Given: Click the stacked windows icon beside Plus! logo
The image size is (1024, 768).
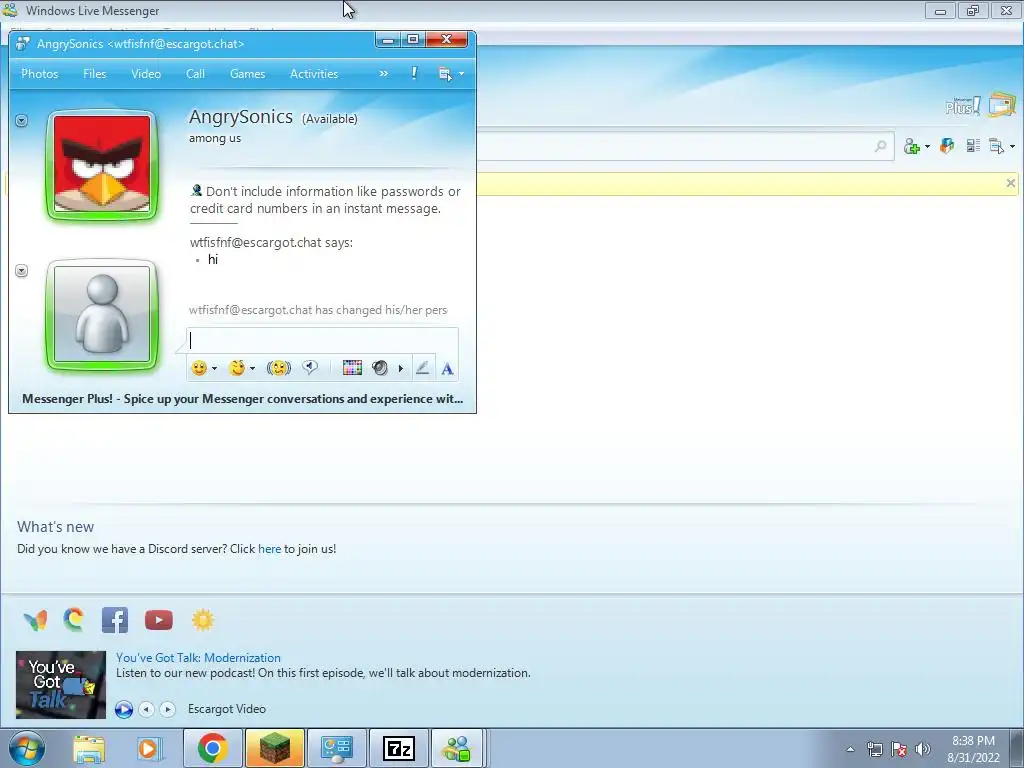Looking at the screenshot, I should coord(1002,104).
